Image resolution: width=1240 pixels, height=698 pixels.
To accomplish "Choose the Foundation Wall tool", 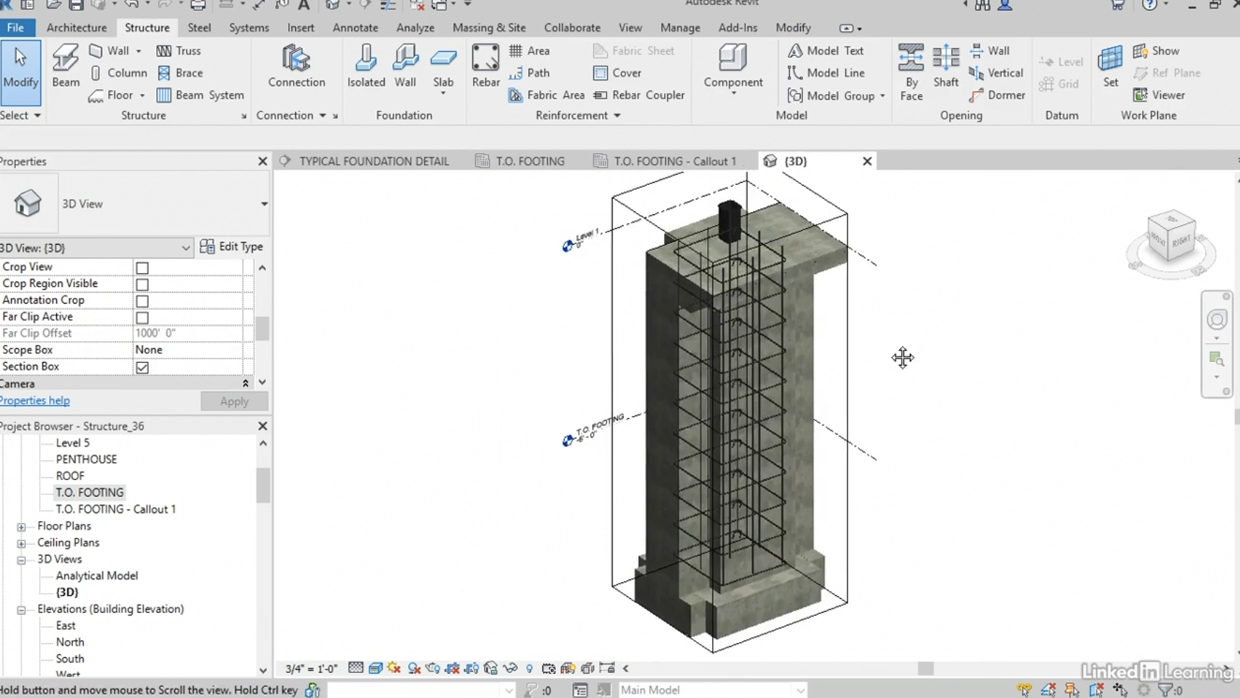I will 405,67.
